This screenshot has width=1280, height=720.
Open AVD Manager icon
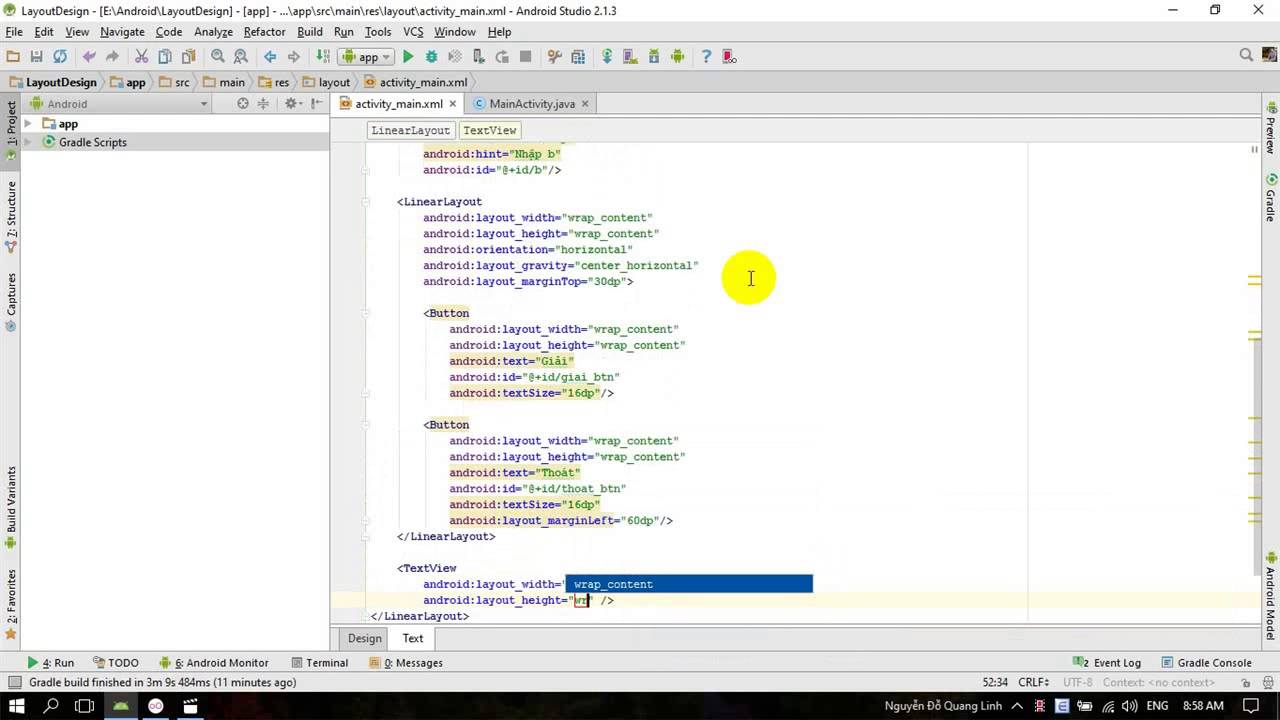(630, 57)
